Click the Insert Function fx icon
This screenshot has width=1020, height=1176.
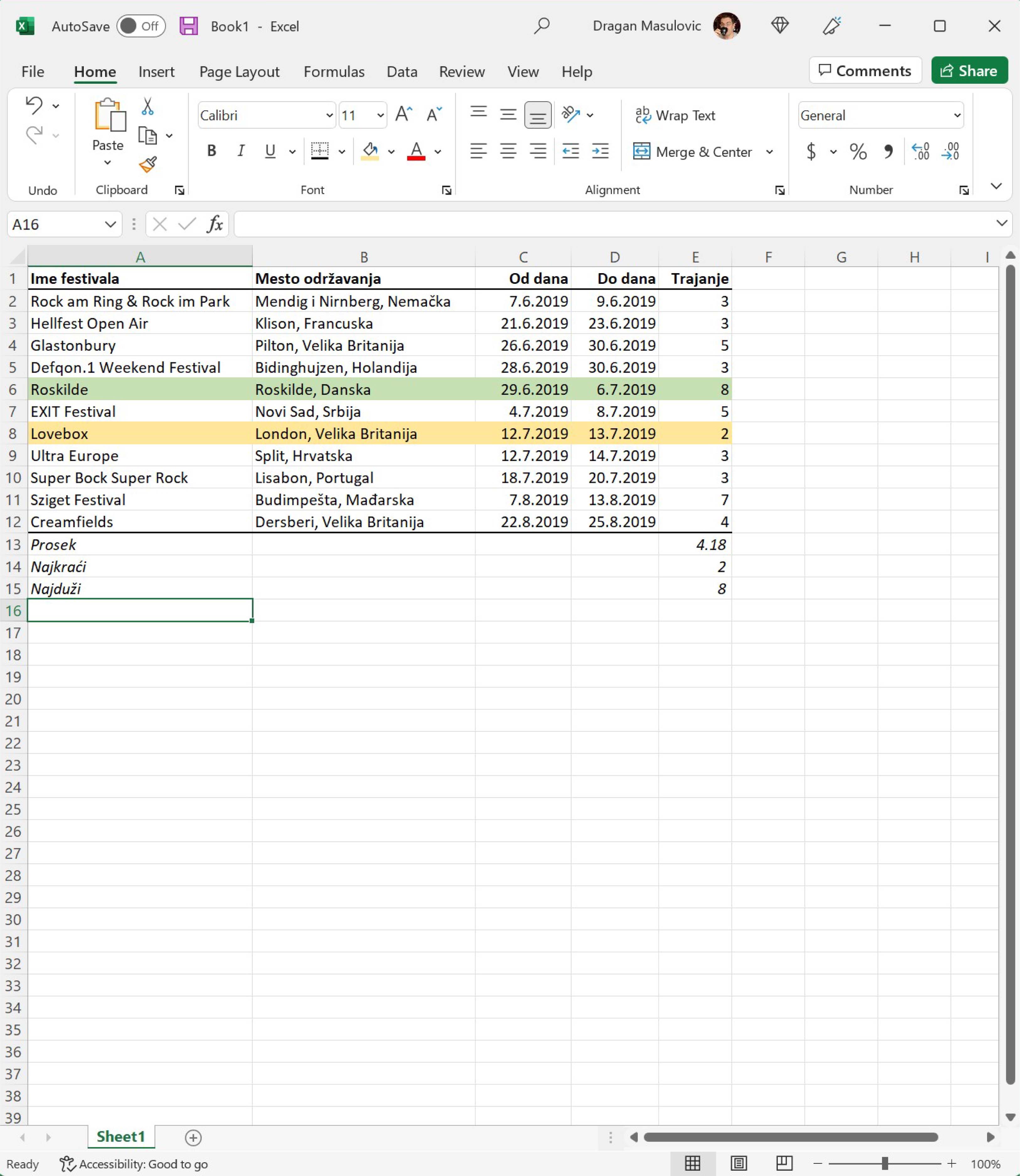click(215, 224)
